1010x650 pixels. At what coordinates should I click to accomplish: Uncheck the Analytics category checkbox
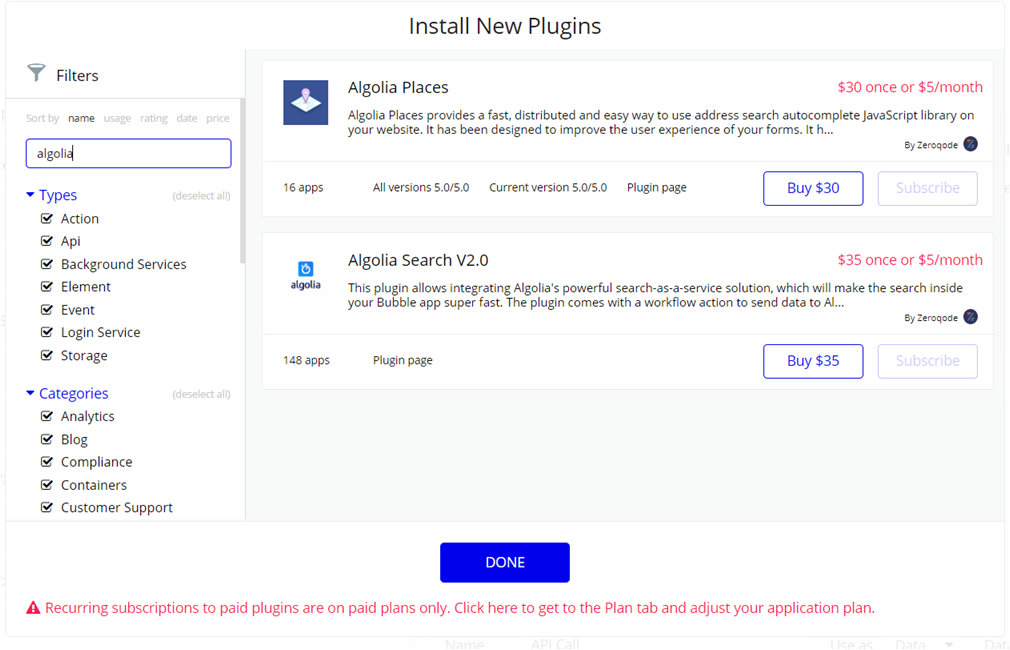point(46,416)
